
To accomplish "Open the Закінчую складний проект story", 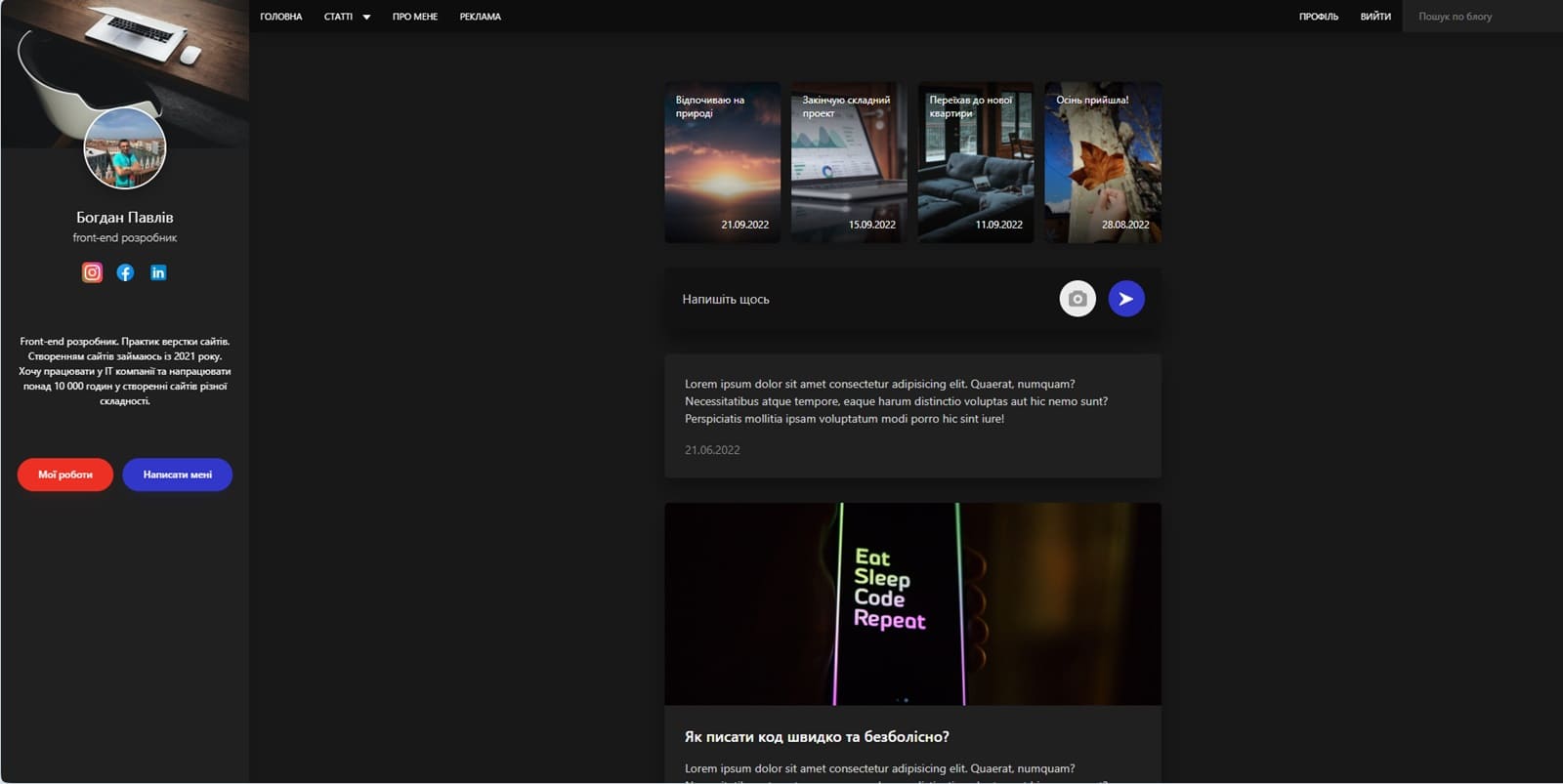I will (849, 162).
